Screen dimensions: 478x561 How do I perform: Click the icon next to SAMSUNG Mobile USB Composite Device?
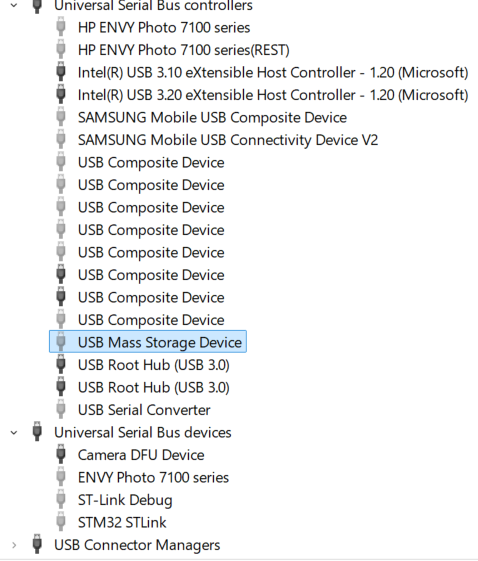click(x=61, y=117)
